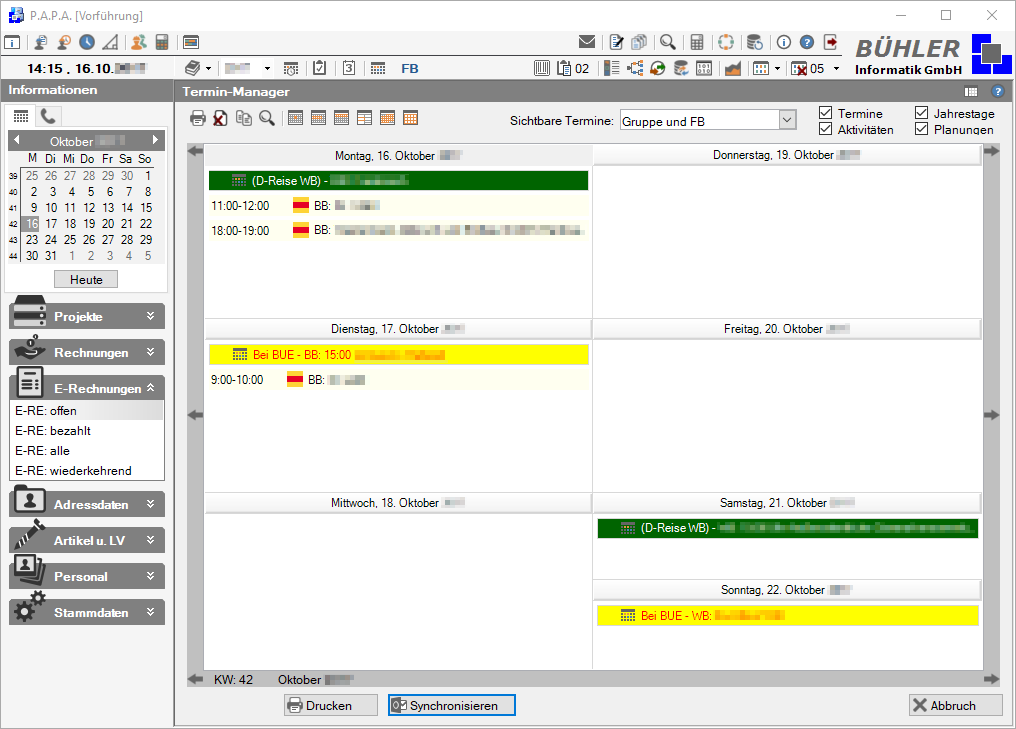Select E-RE: bezahlt entry
Image resolution: width=1016 pixels, height=729 pixels.
point(87,430)
